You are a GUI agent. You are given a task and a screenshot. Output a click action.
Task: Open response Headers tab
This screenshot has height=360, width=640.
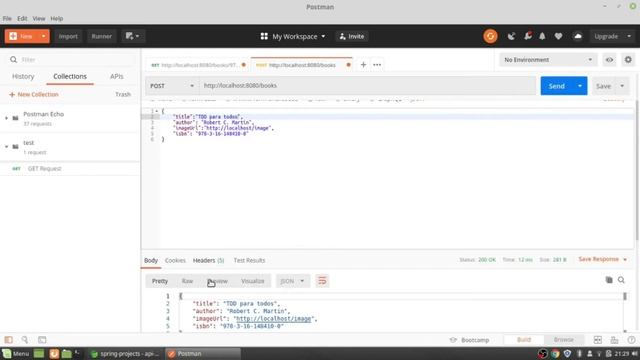[208, 260]
